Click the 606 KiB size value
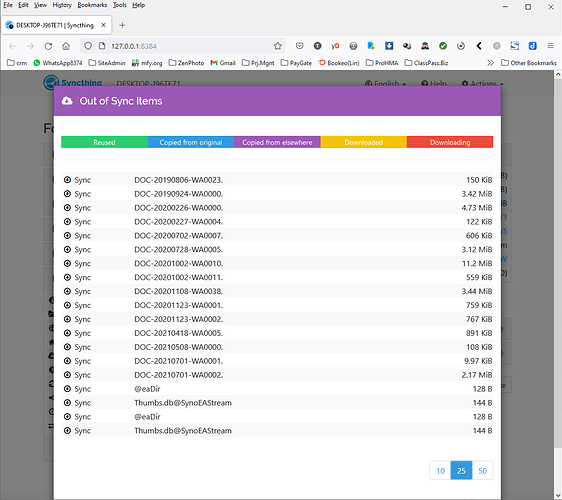This screenshot has width=562, height=500. pyautogui.click(x=479, y=235)
